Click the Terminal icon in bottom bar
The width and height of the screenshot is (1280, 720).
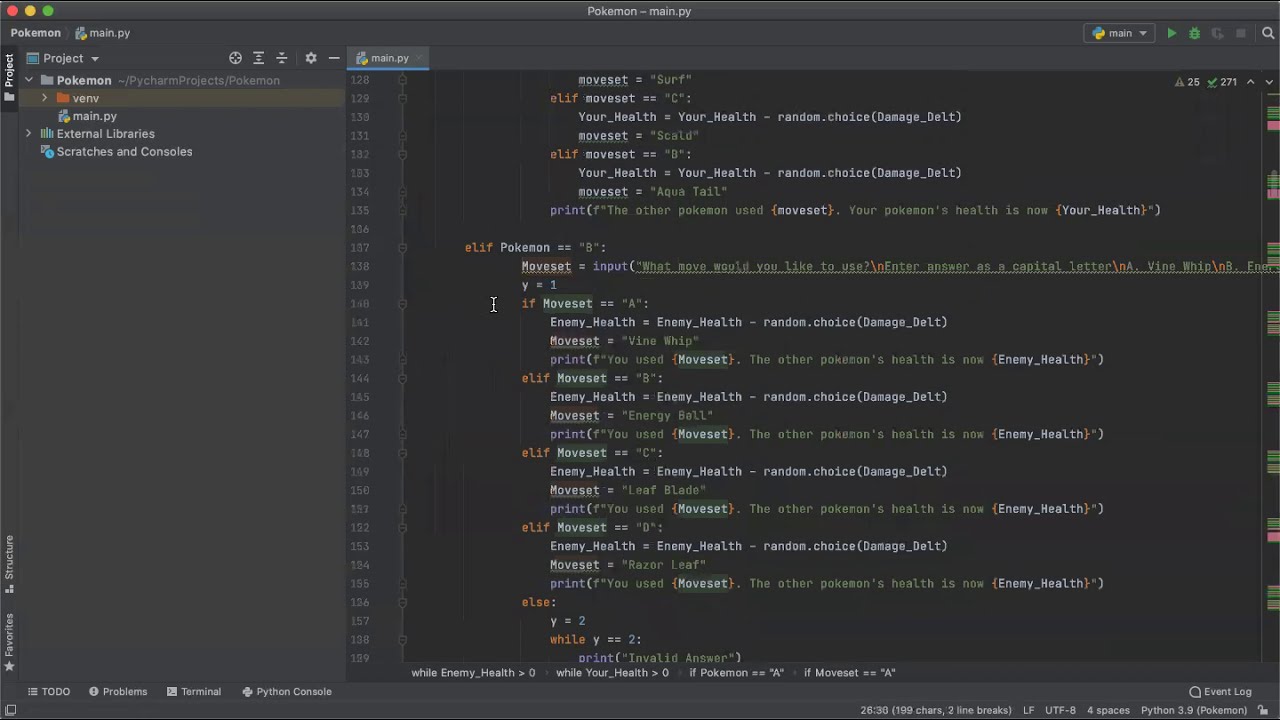tap(172, 692)
